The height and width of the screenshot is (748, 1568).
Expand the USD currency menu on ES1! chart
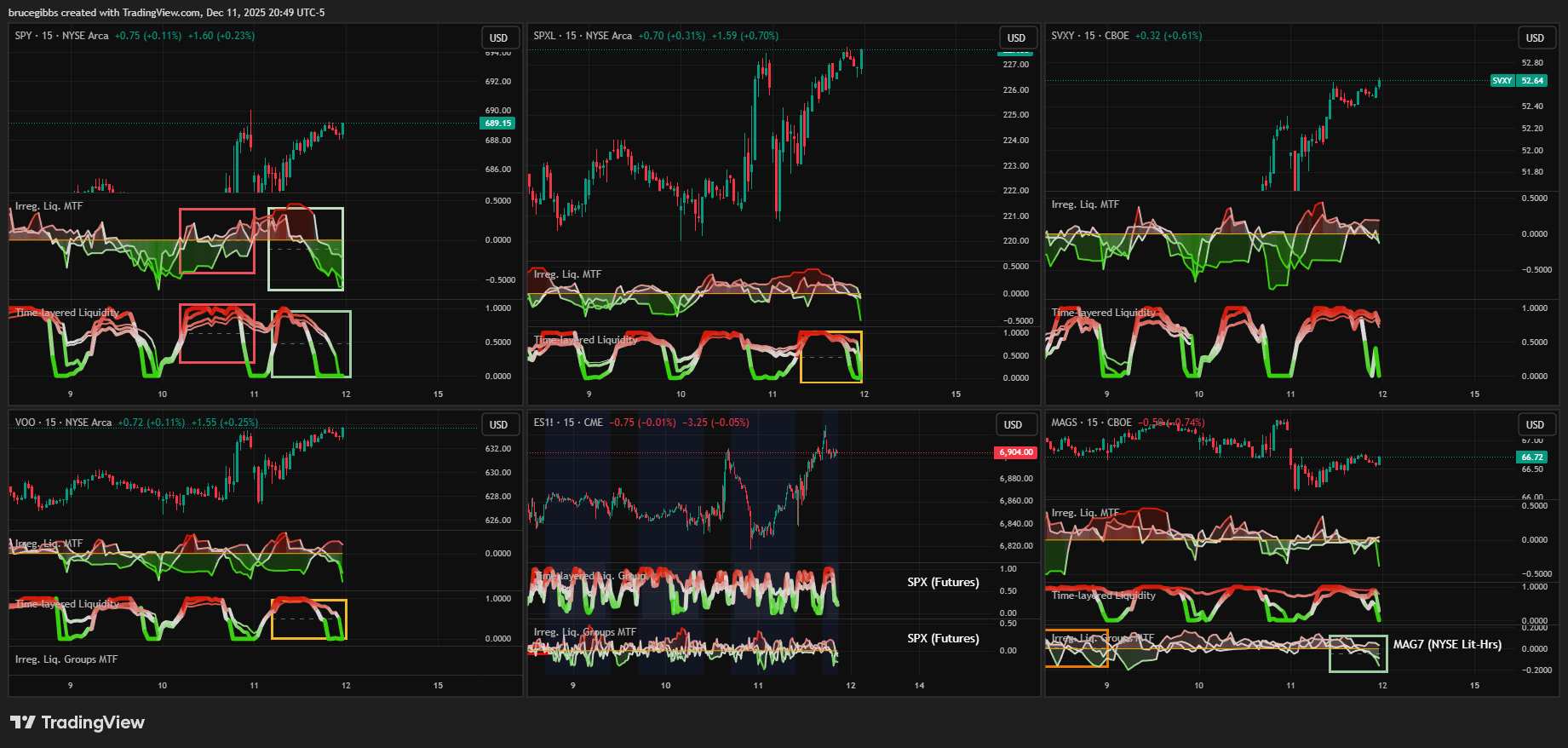[x=1013, y=425]
